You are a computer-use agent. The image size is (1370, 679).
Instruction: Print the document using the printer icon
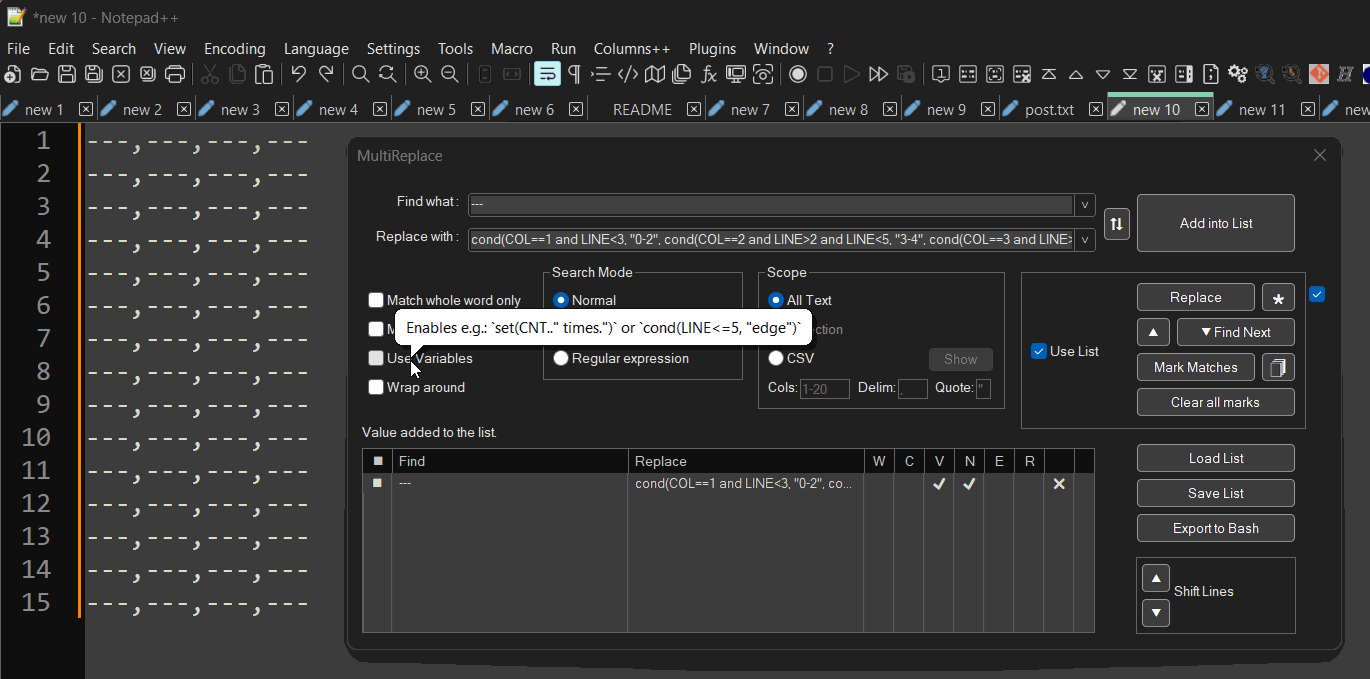175,74
